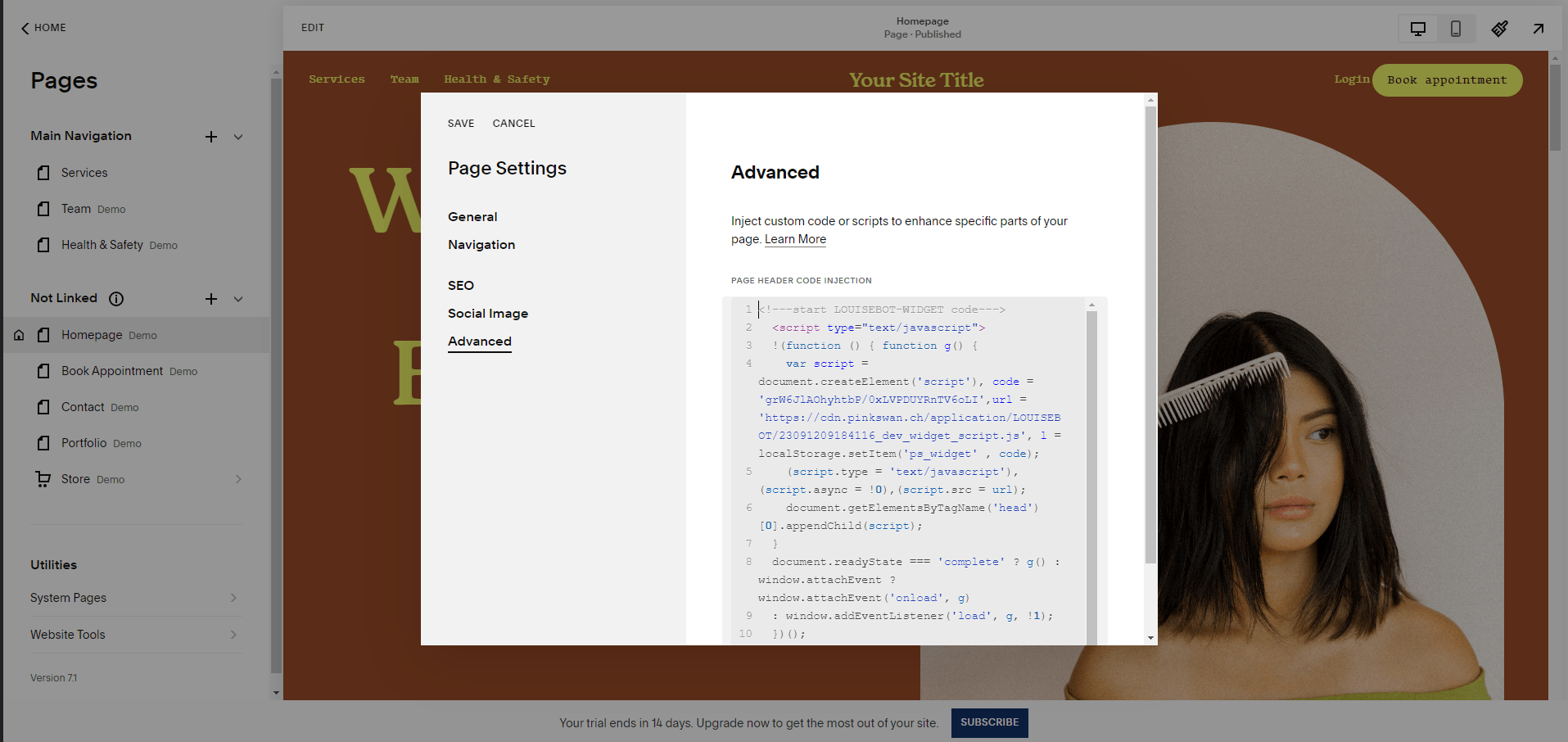Click the Version 7.1 label

click(x=54, y=678)
